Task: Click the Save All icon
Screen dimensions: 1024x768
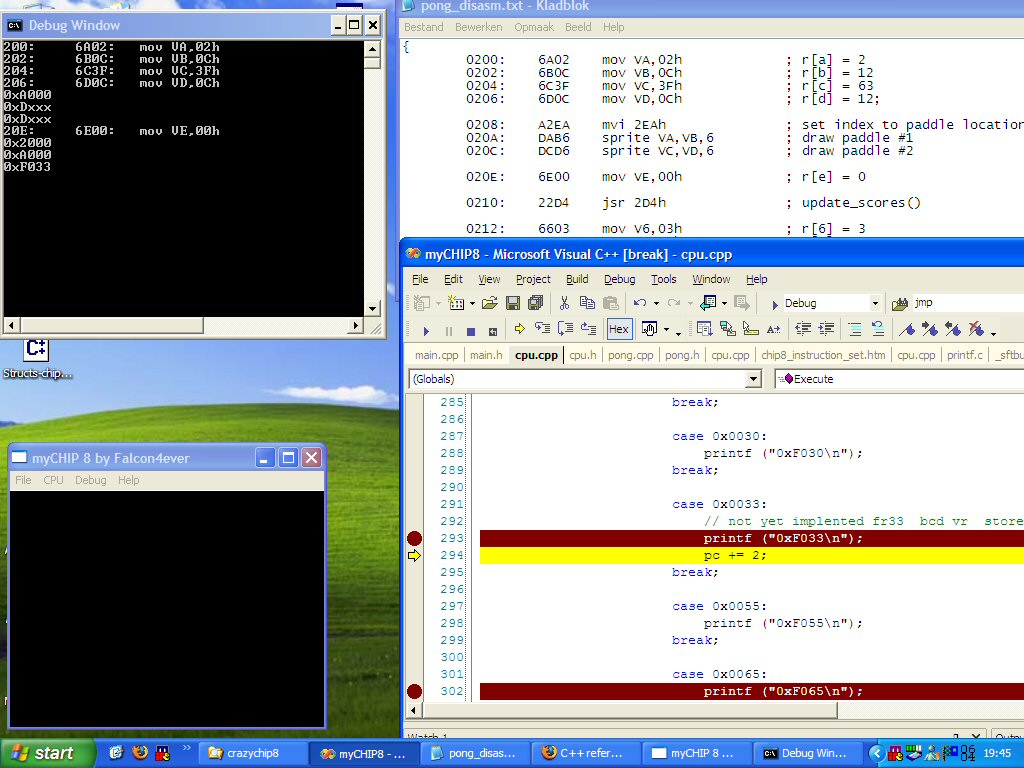Action: coord(535,303)
